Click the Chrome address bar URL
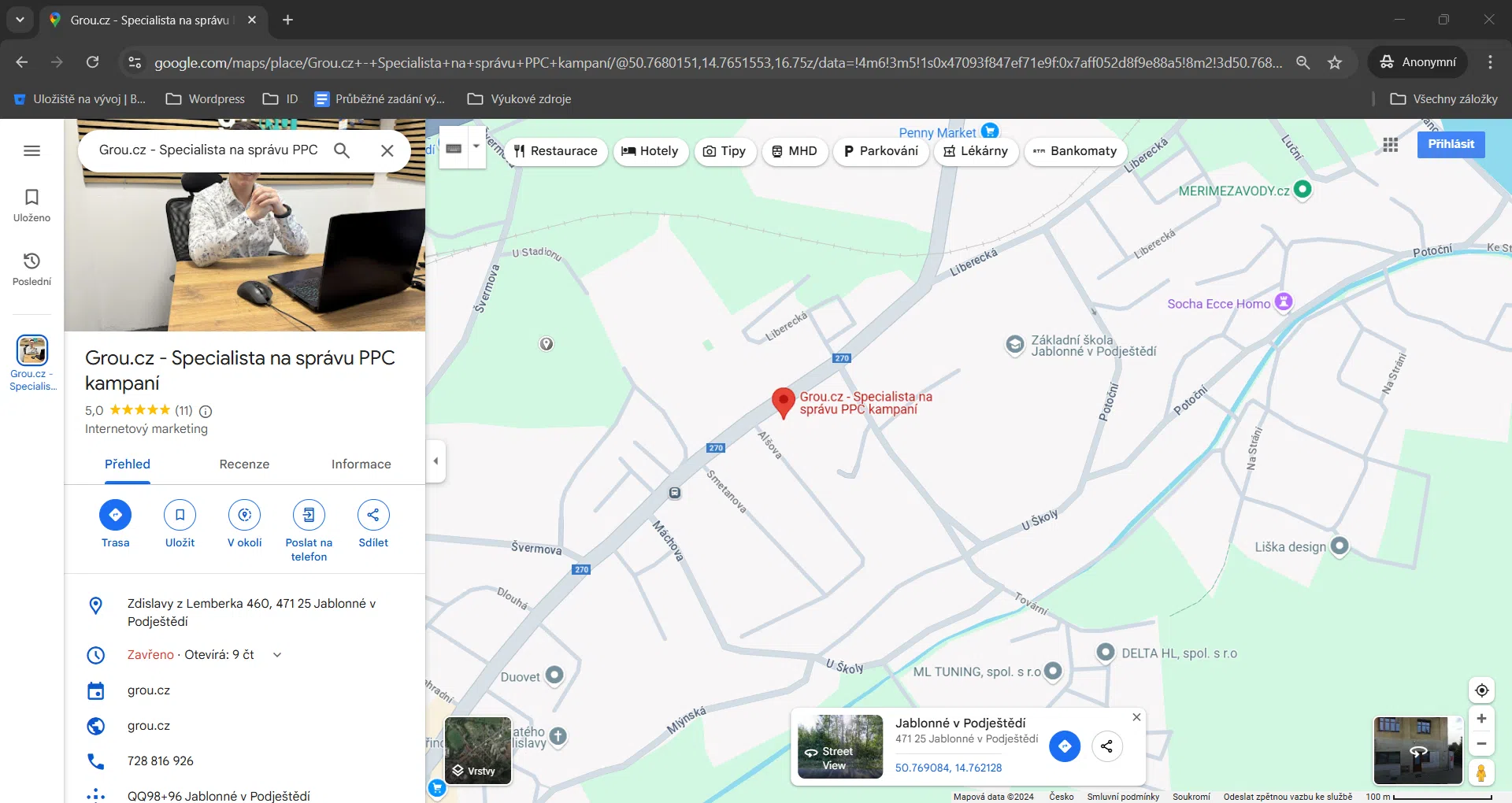Image resolution: width=1512 pixels, height=803 pixels. [x=717, y=62]
